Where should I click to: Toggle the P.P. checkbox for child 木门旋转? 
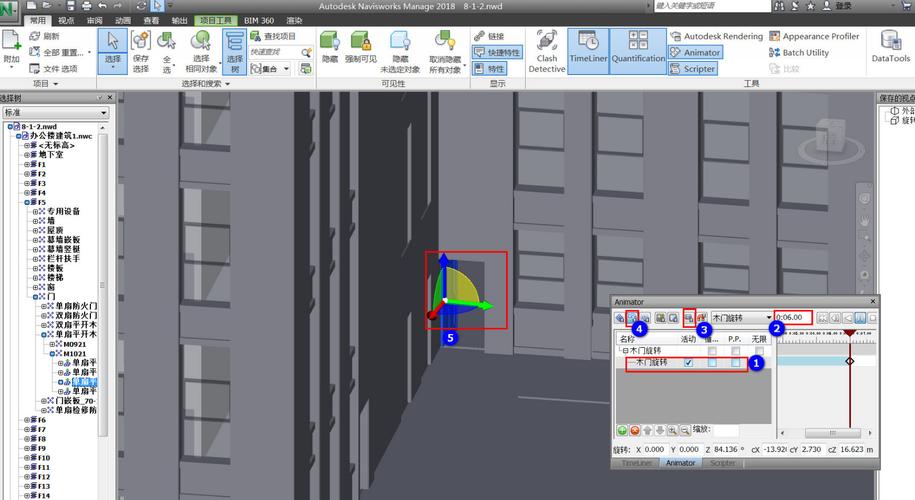736,363
